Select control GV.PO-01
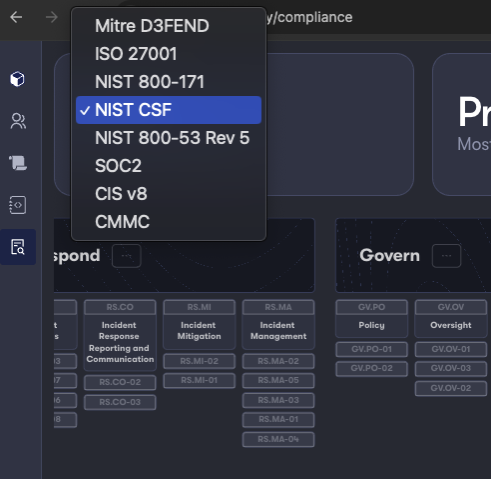 372,349
